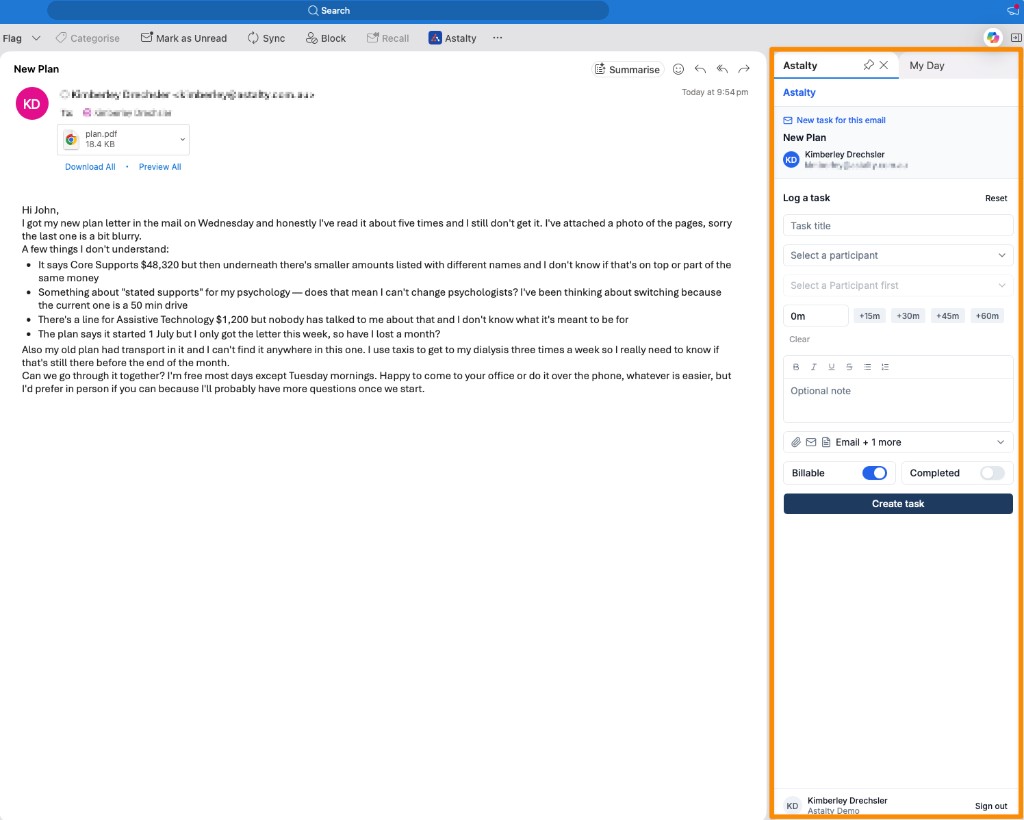Open the Email + 1 more dropdown

[898, 442]
